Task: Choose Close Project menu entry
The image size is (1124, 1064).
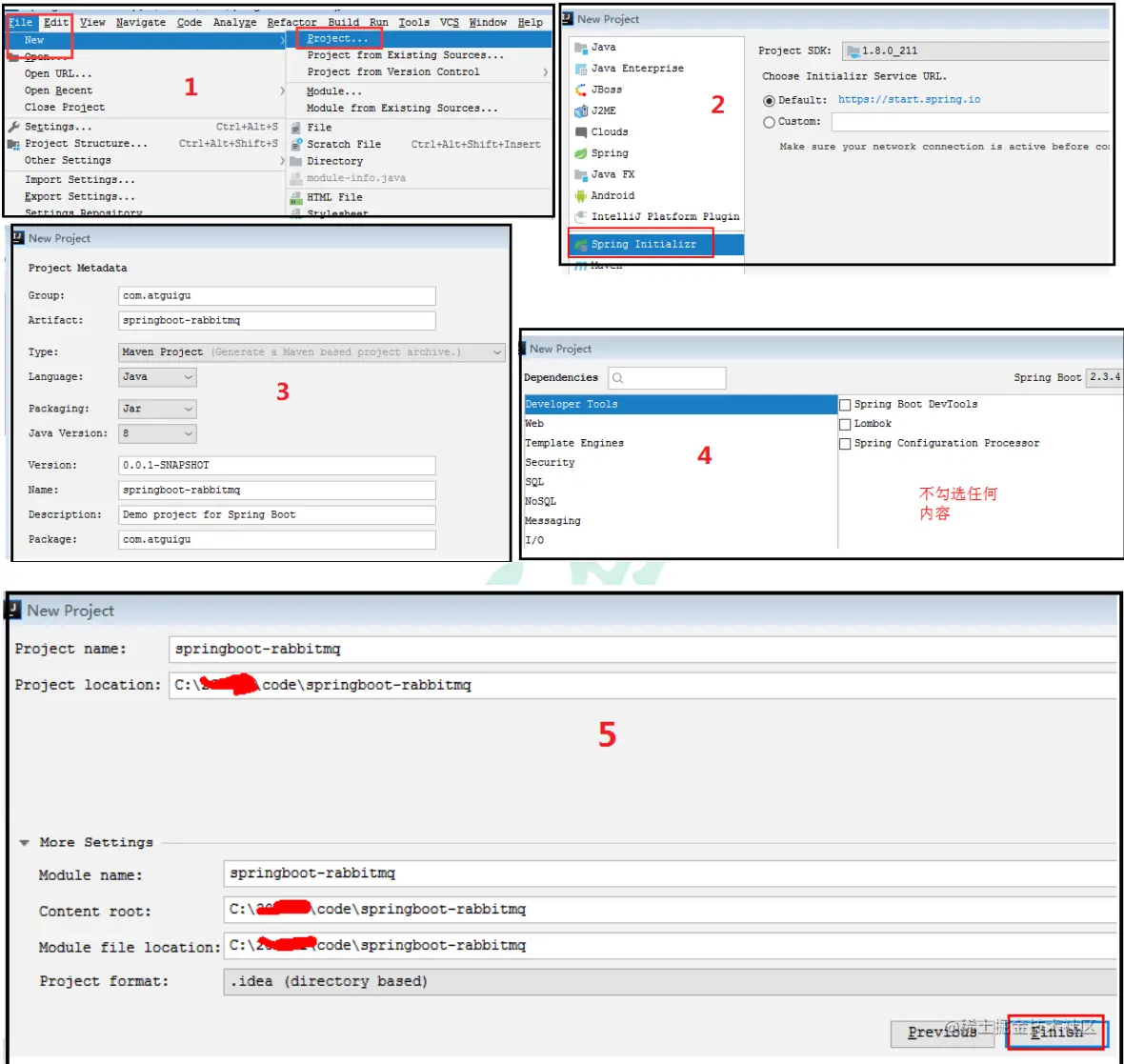Action: 146,108
